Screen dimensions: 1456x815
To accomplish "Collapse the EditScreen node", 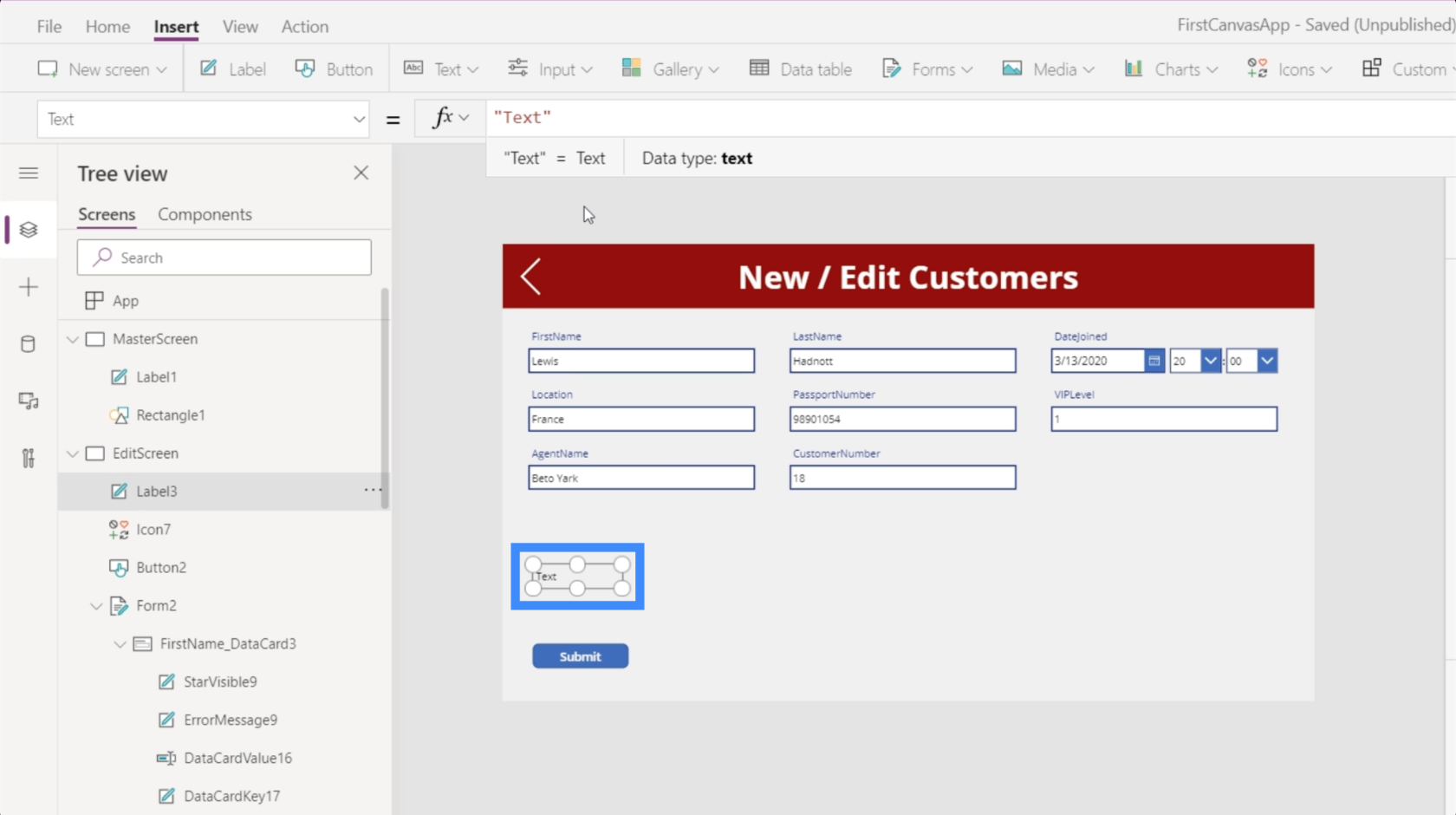I will (73, 453).
